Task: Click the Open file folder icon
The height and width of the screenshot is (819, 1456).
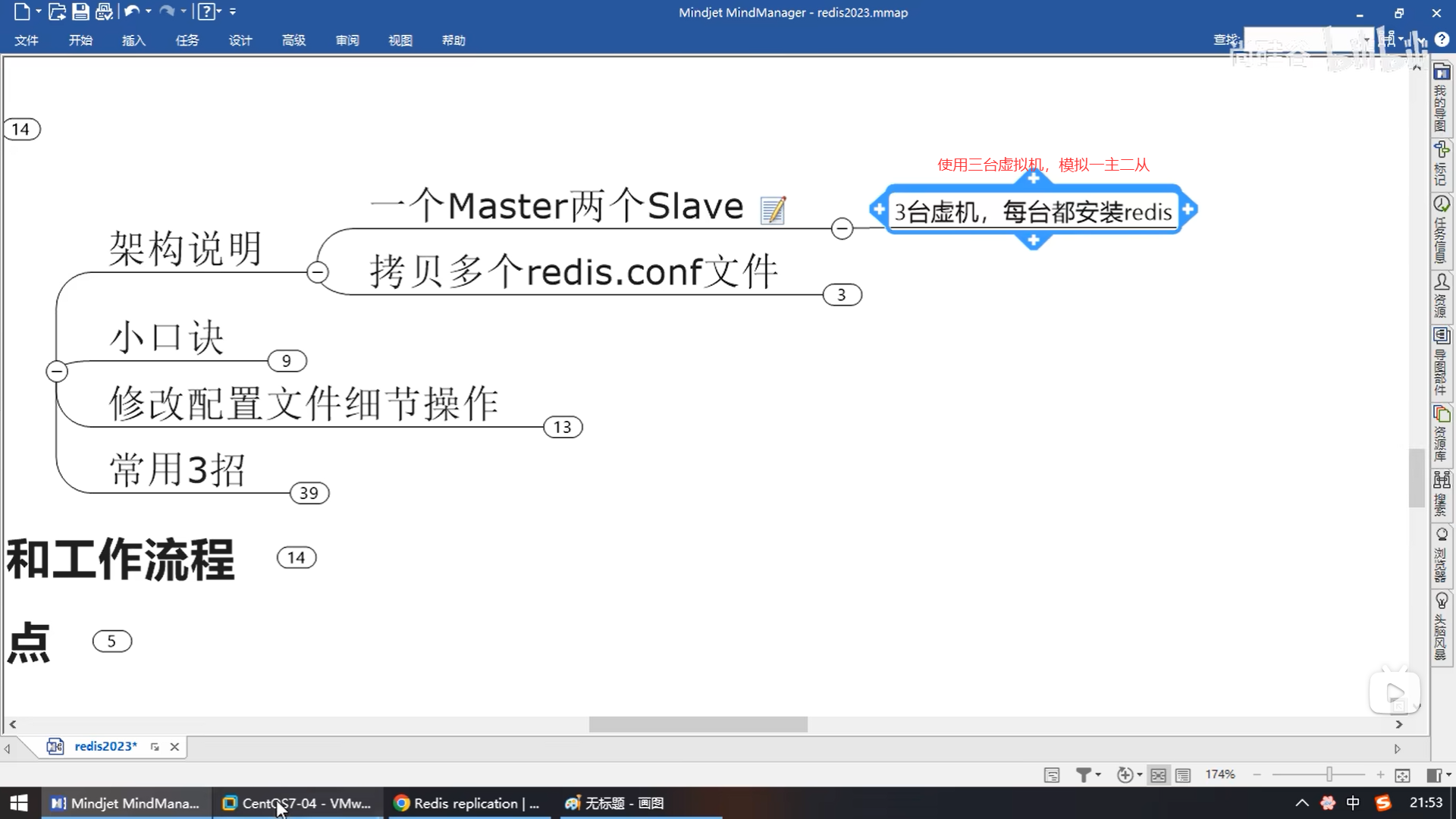Action: pyautogui.click(x=57, y=11)
